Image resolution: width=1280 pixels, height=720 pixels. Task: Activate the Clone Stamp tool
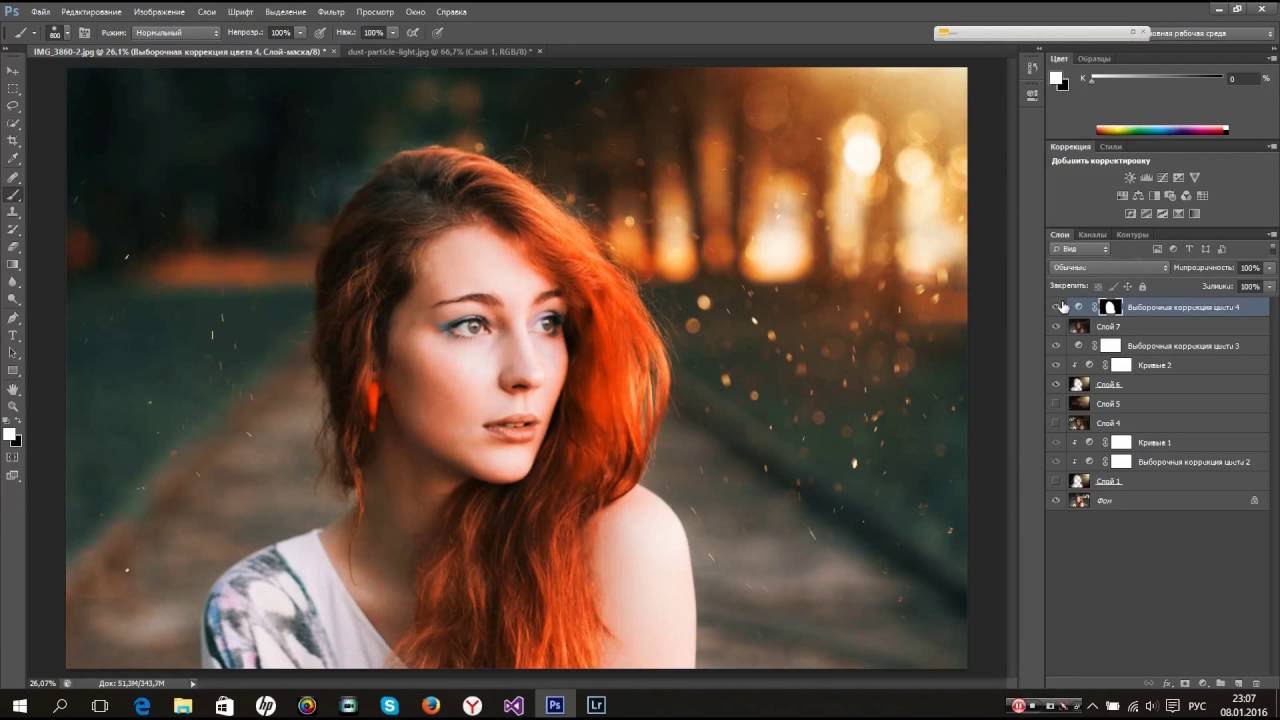pos(13,212)
